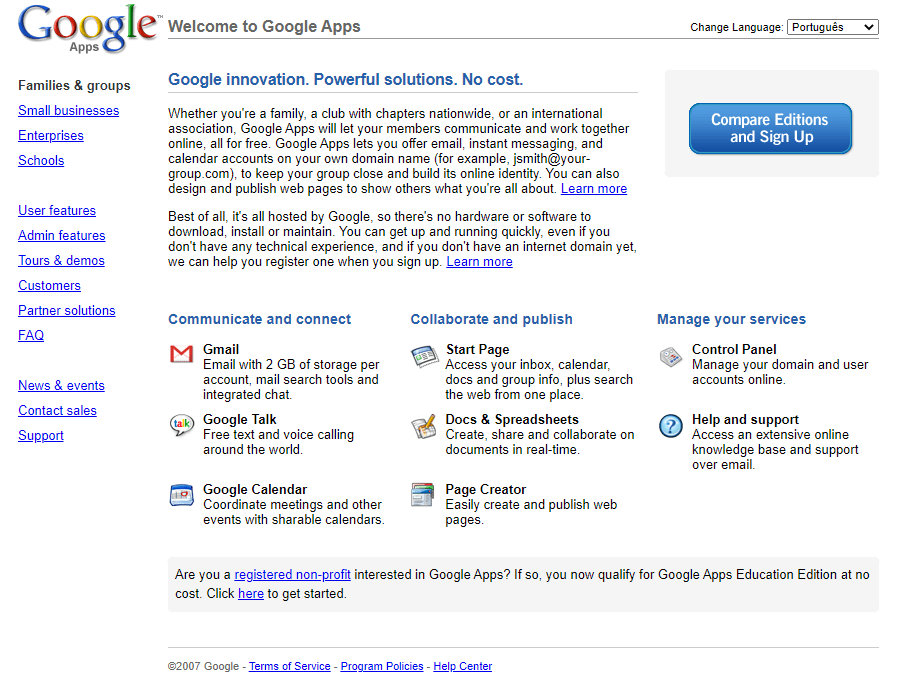899x690 pixels.
Task: Click the Page Creator icon
Action: pyautogui.click(x=423, y=494)
